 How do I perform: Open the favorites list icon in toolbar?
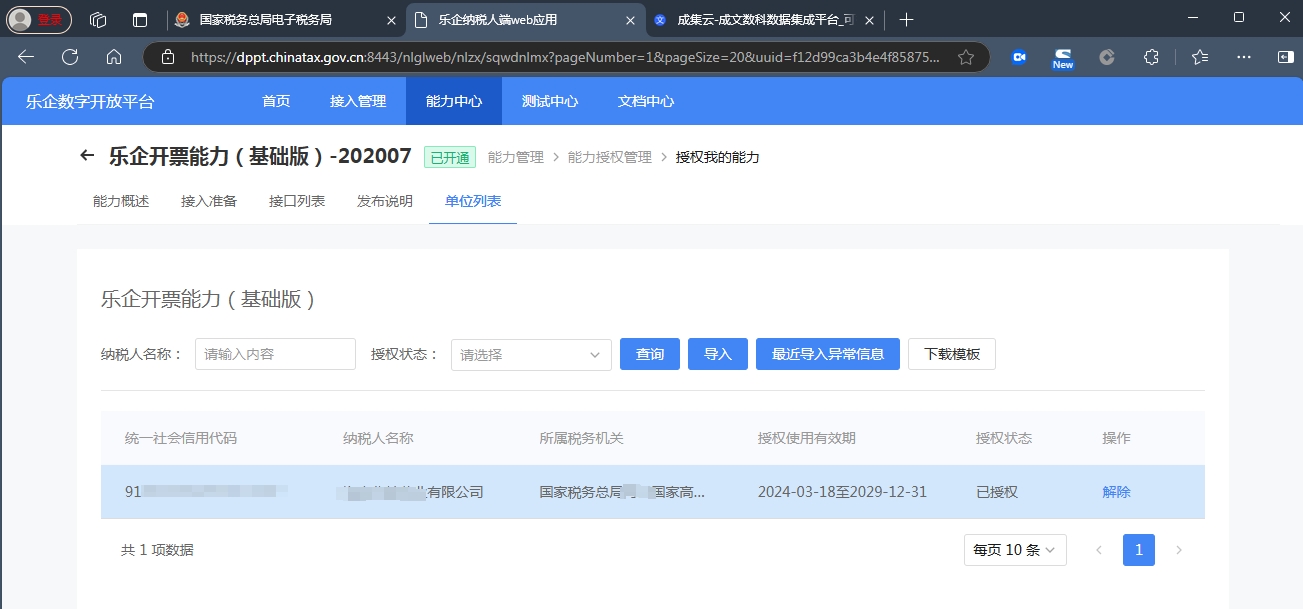[1200, 57]
